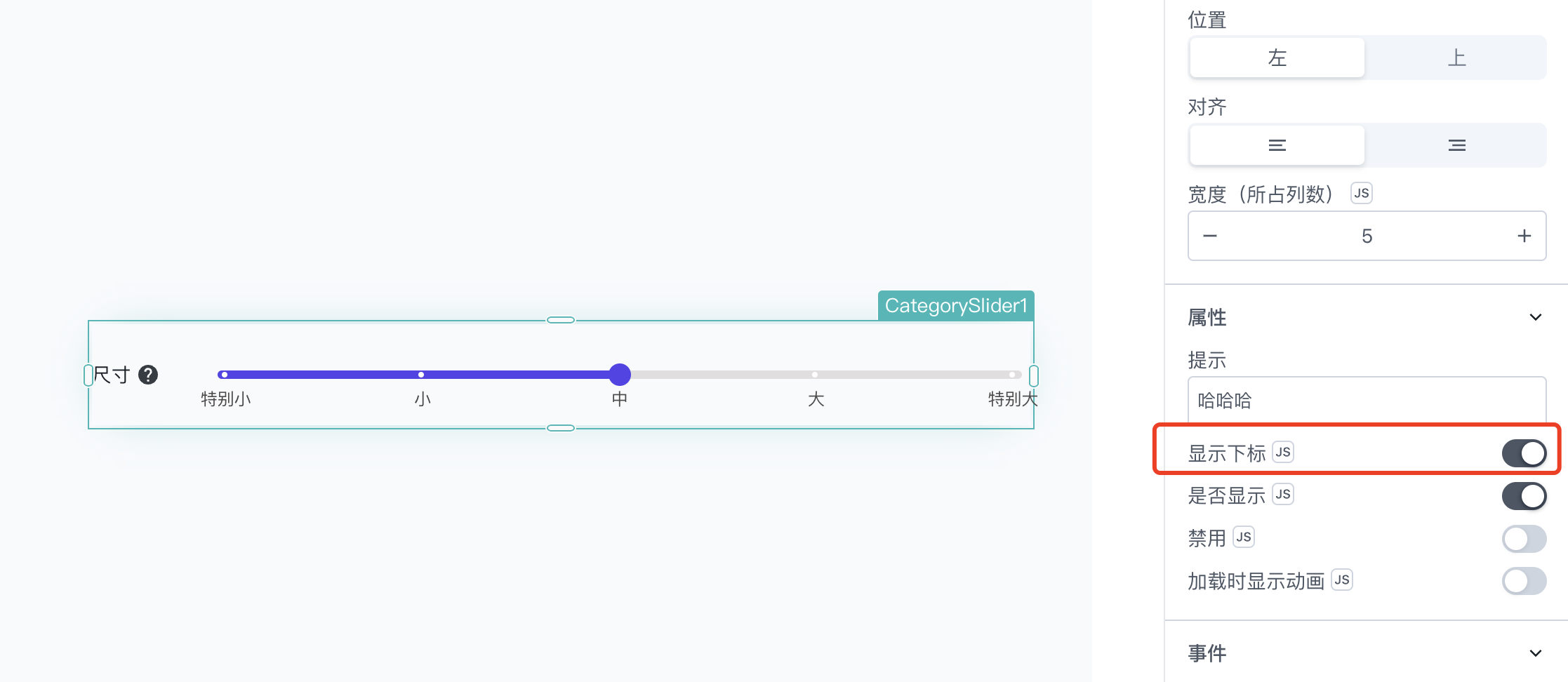
Task: Select the left-align icon under 对齐
Action: 1277,145
